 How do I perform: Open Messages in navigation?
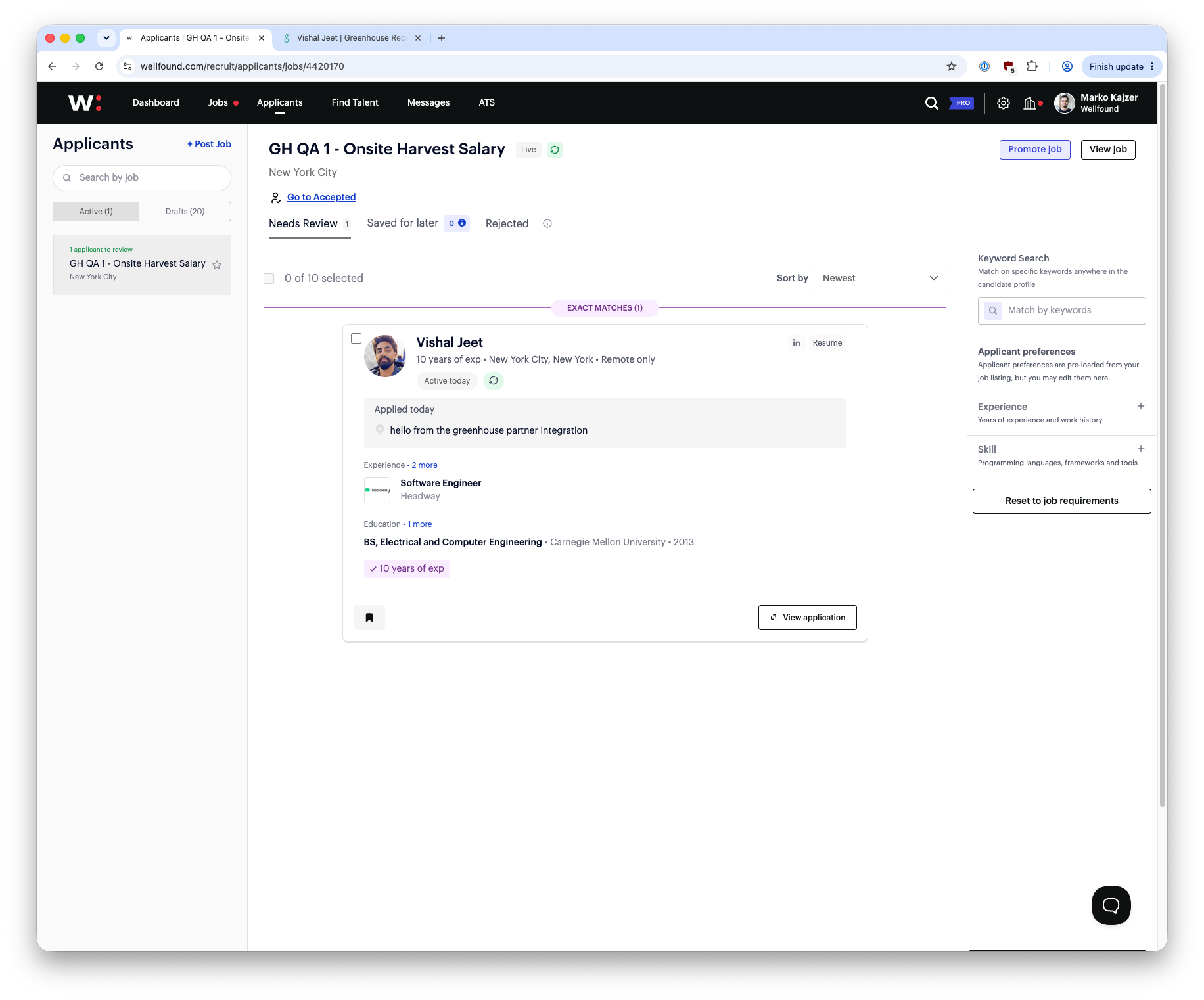[428, 102]
